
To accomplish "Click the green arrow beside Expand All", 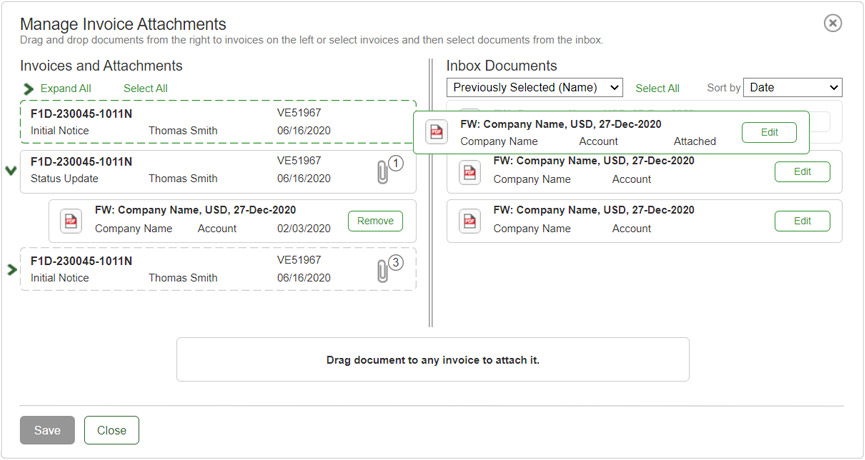I will tap(28, 89).
